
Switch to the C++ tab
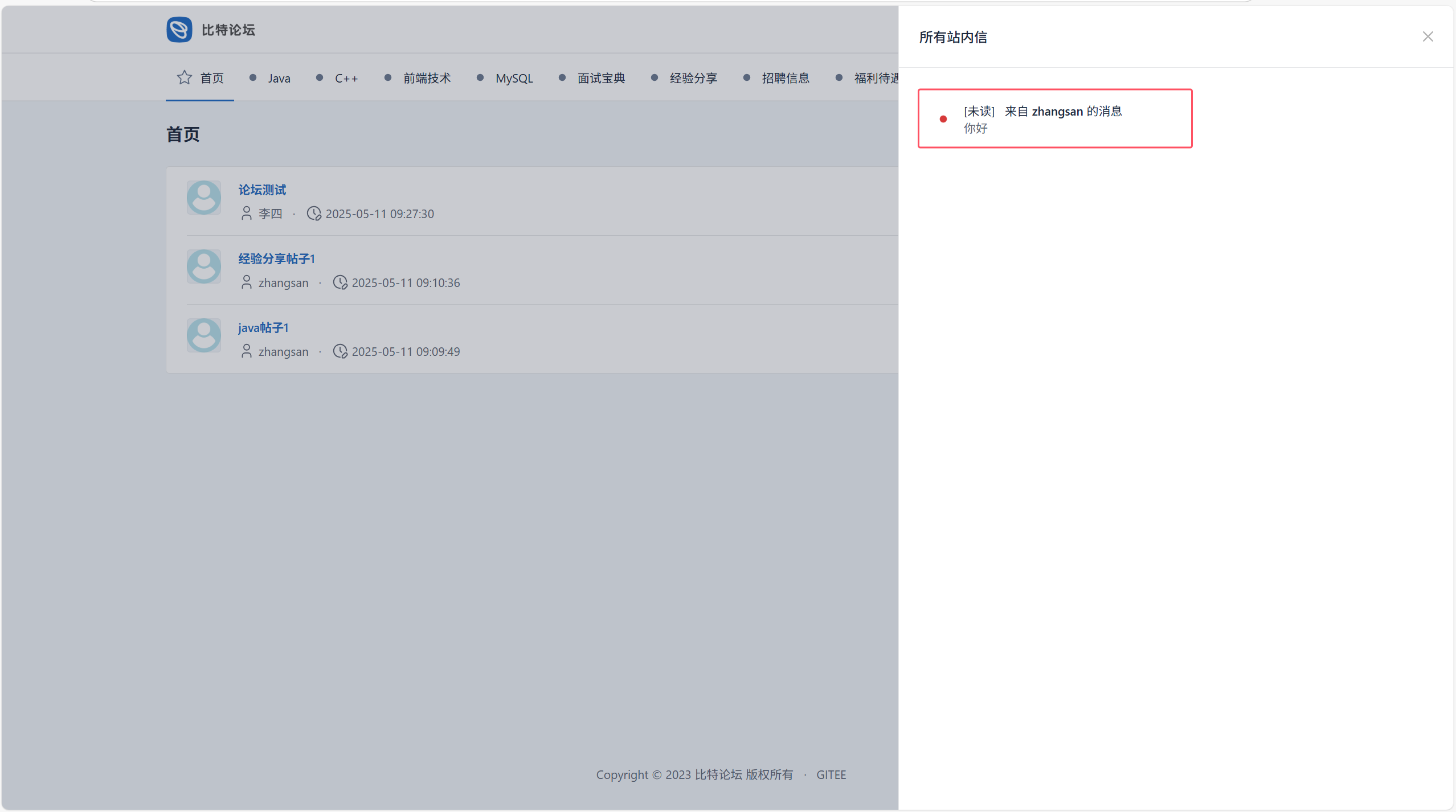pyautogui.click(x=346, y=79)
